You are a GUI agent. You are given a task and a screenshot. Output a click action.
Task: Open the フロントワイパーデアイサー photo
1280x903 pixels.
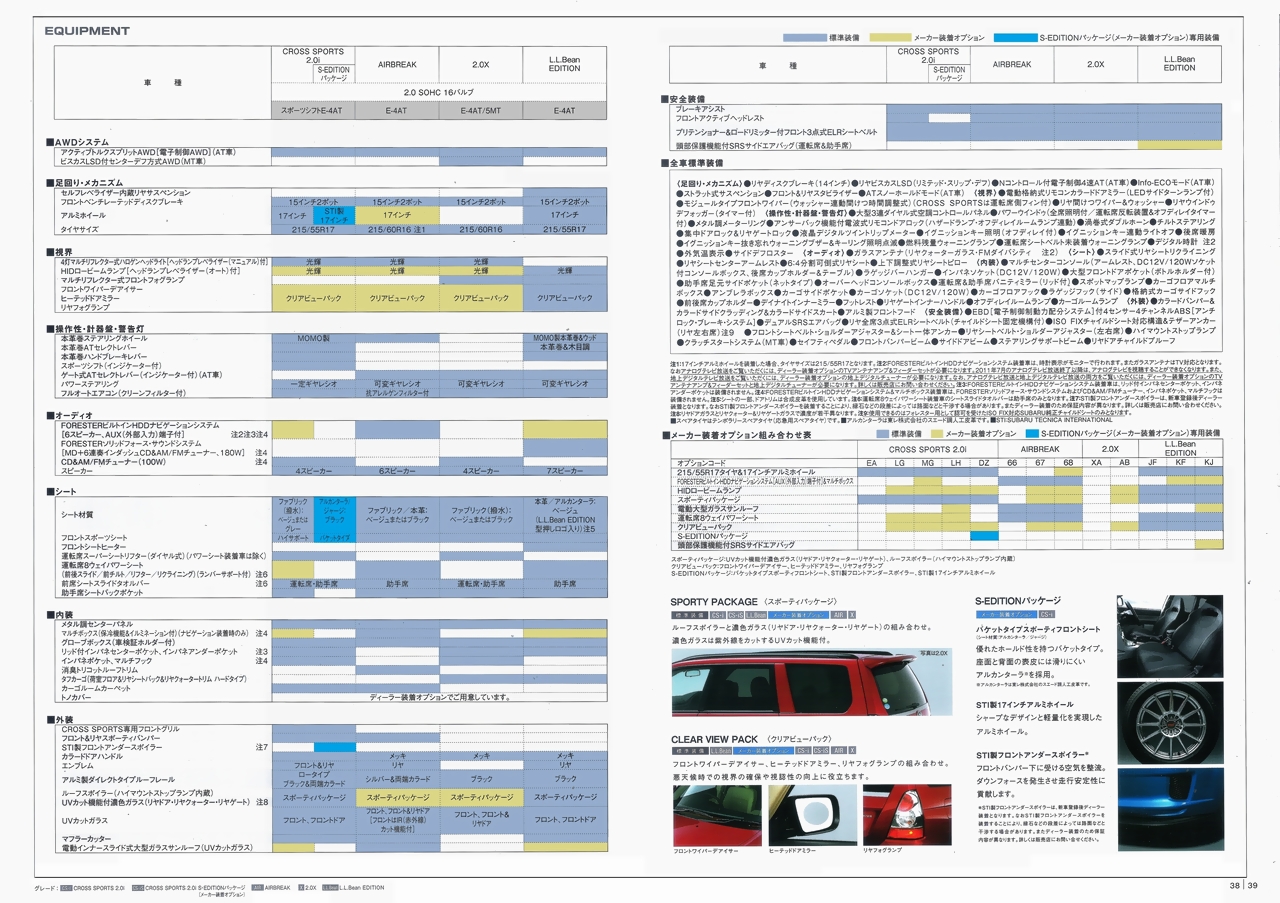(x=716, y=814)
